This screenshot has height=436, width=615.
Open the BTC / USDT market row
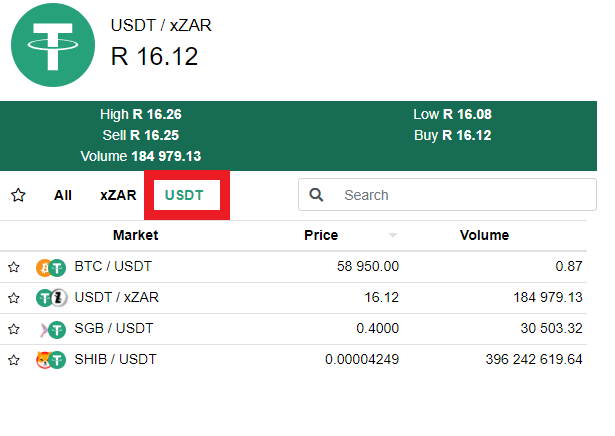[x=293, y=267]
